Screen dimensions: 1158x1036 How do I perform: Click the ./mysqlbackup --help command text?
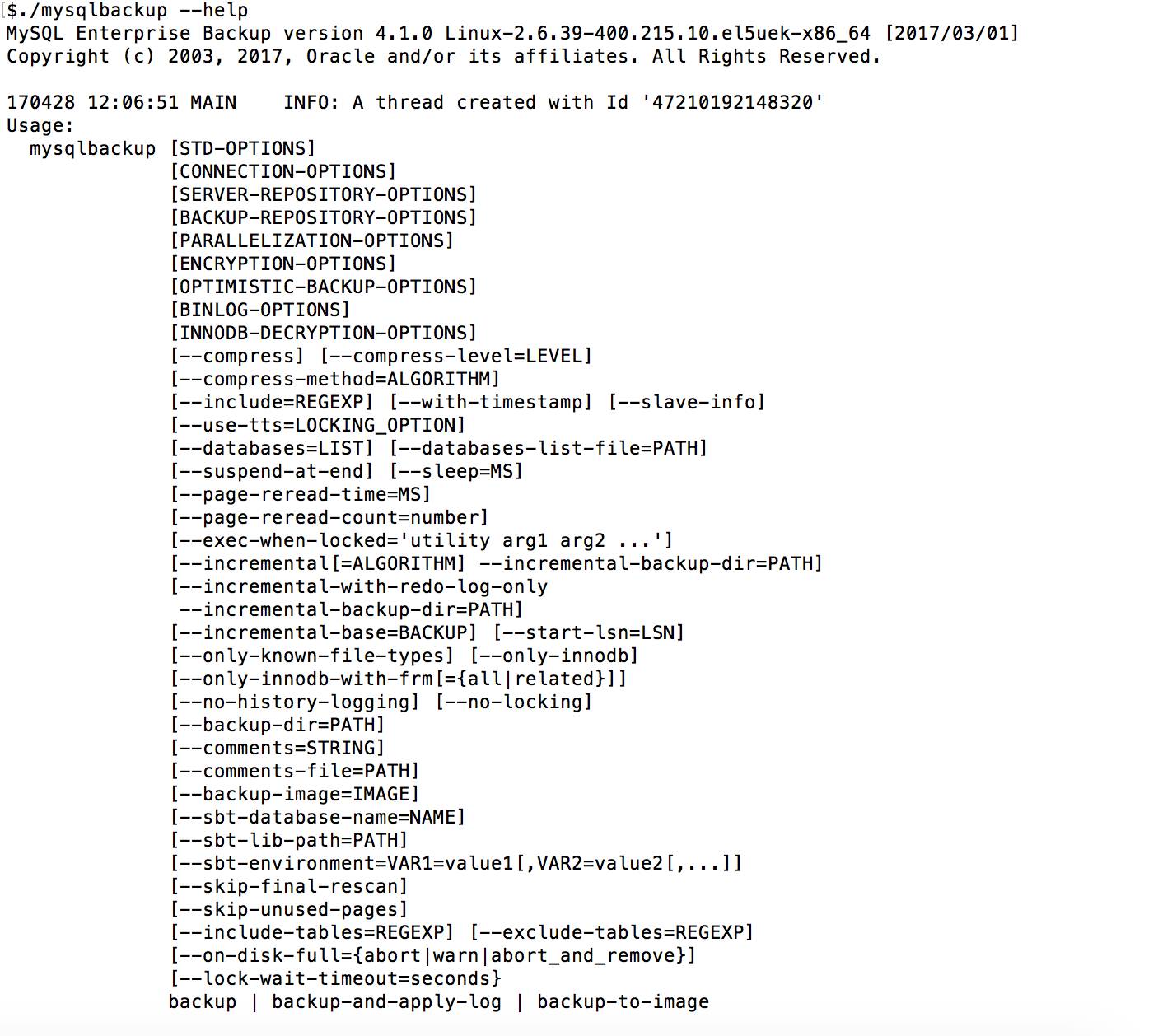pyautogui.click(x=133, y=11)
